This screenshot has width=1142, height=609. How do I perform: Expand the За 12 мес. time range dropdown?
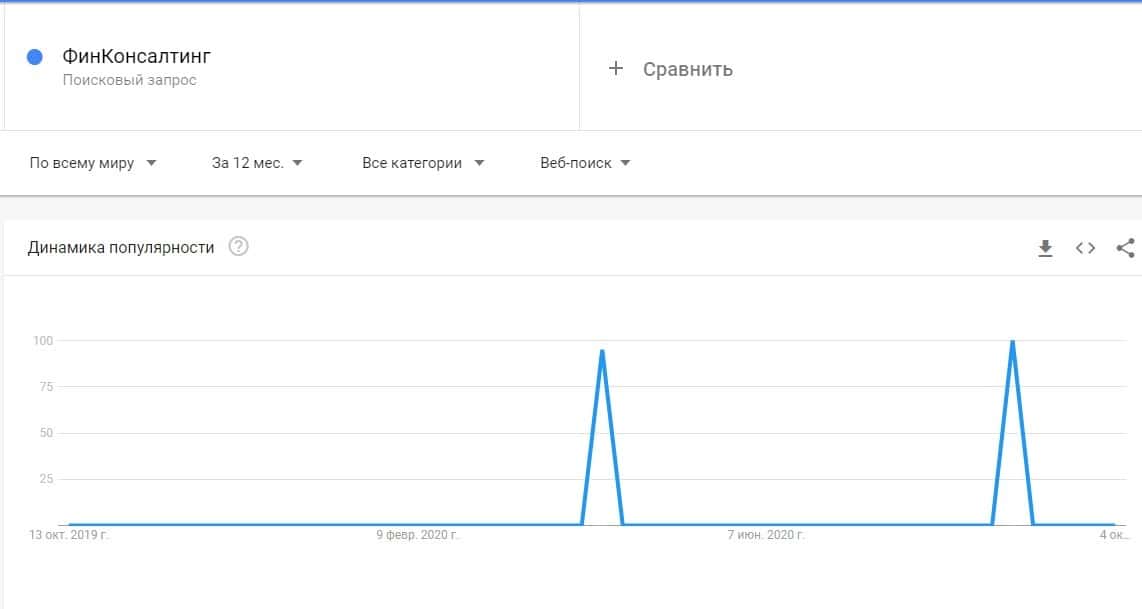click(257, 163)
